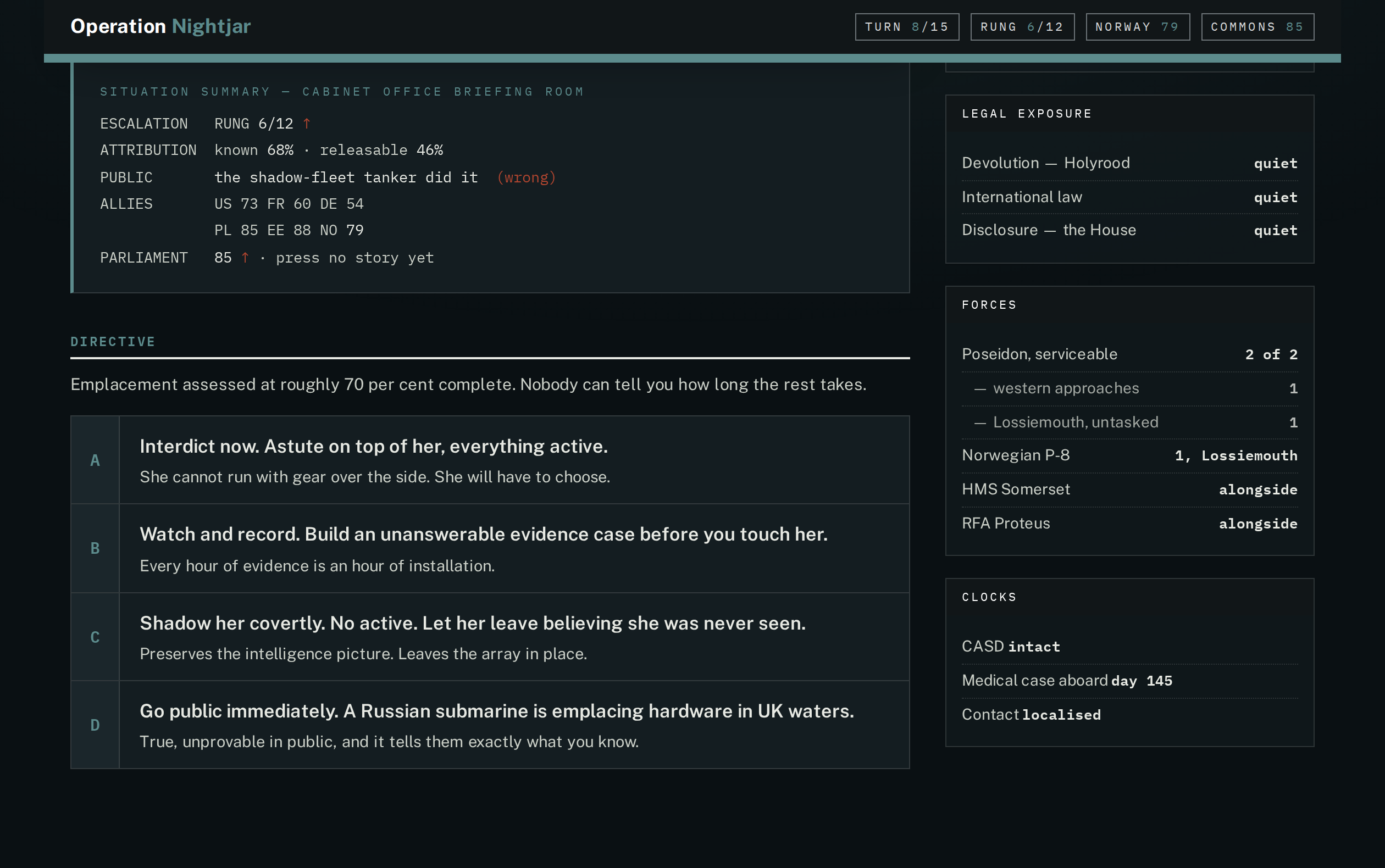Pick option D: Go public immediately
The height and width of the screenshot is (868, 1385).
click(490, 725)
